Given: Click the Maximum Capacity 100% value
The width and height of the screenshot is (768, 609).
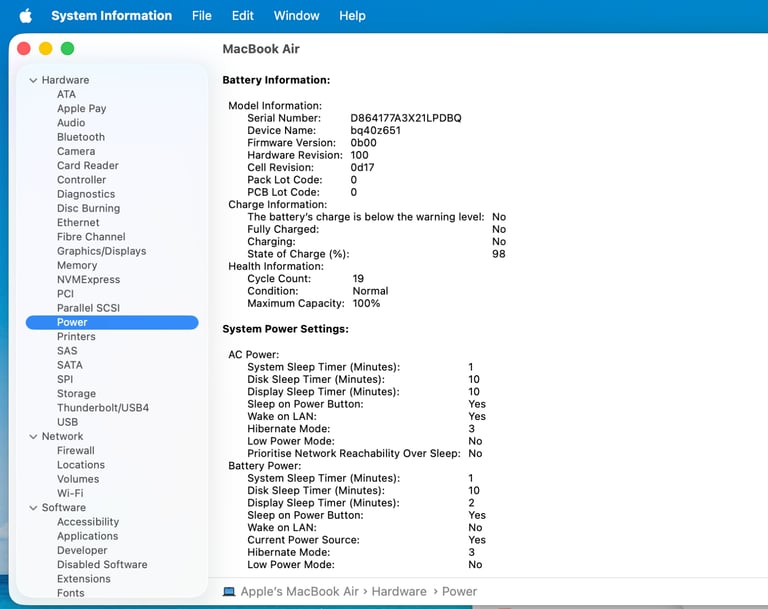Looking at the screenshot, I should (x=366, y=304).
